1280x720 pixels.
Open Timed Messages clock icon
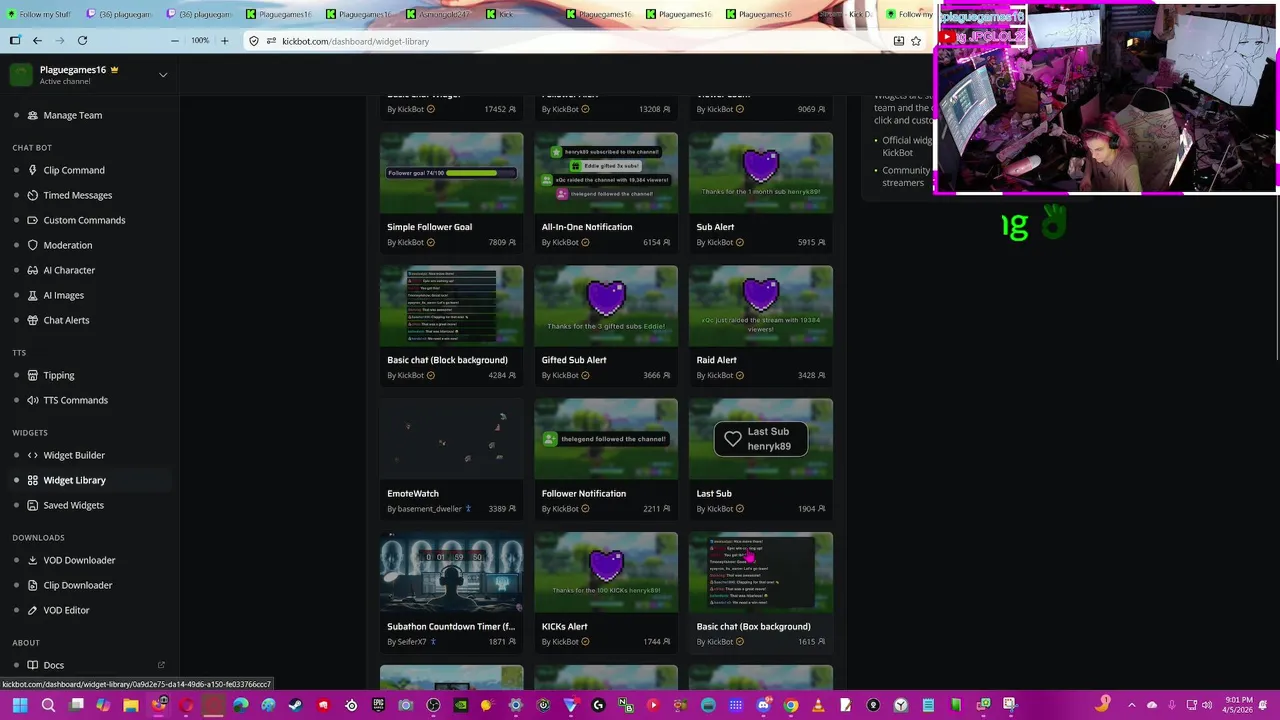tap(32, 195)
